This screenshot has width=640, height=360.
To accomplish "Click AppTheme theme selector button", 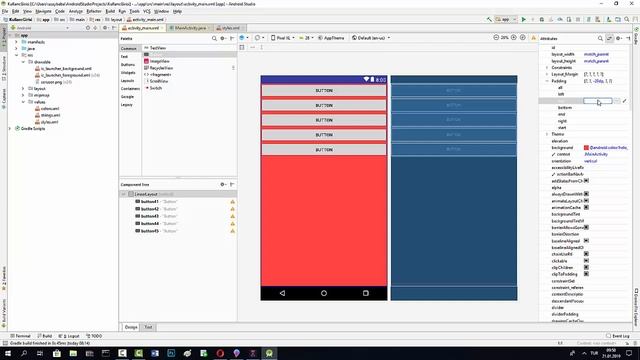I will click(x=331, y=38).
